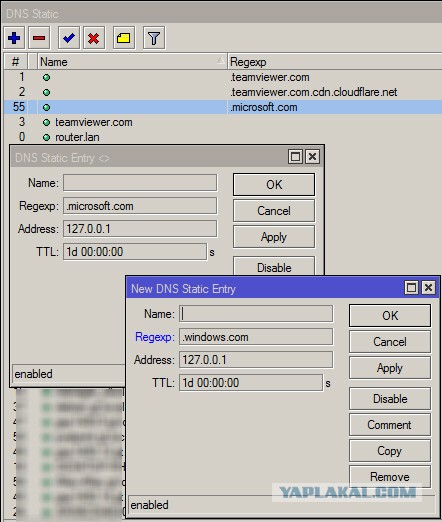Click the Comment button
This screenshot has width=442, height=522.
point(390,425)
